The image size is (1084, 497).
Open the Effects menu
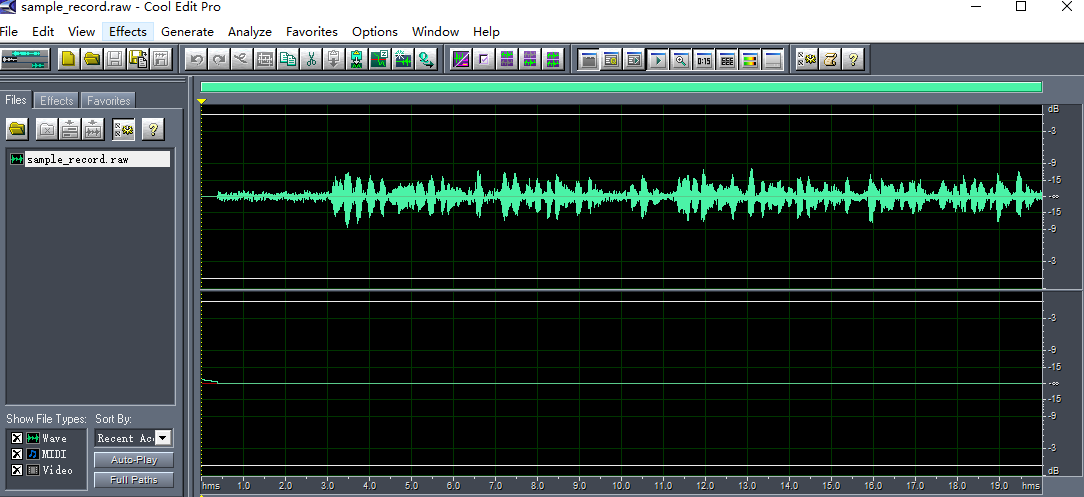pyautogui.click(x=128, y=31)
